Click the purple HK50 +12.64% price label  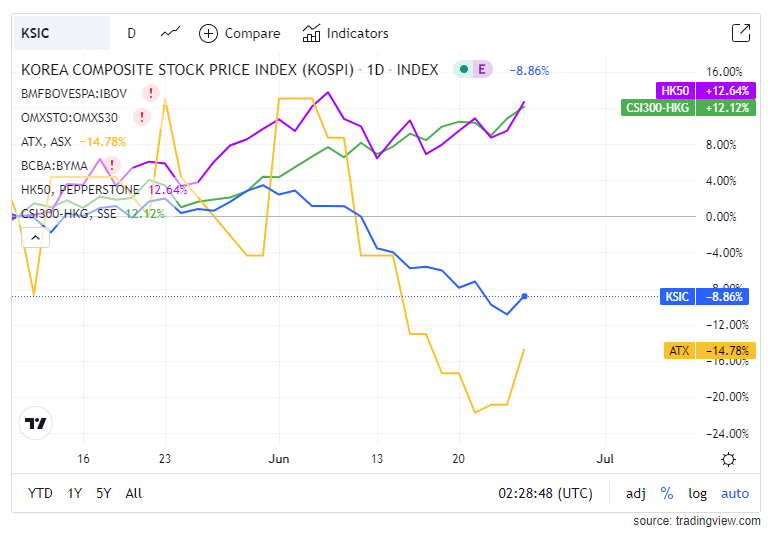pyautogui.click(x=705, y=91)
